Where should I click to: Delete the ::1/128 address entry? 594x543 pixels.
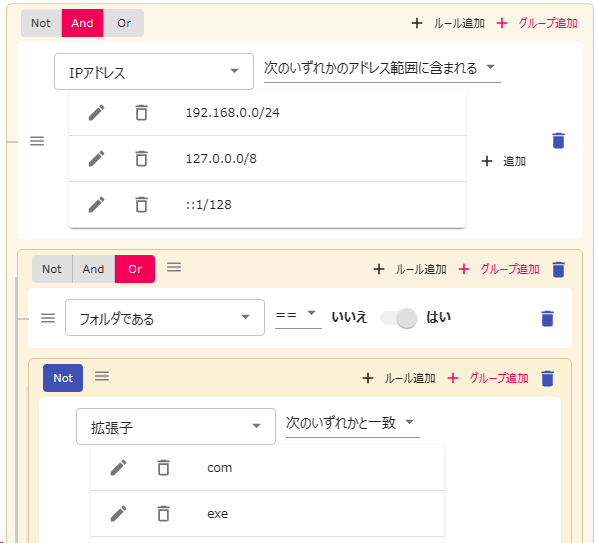pyautogui.click(x=141, y=205)
